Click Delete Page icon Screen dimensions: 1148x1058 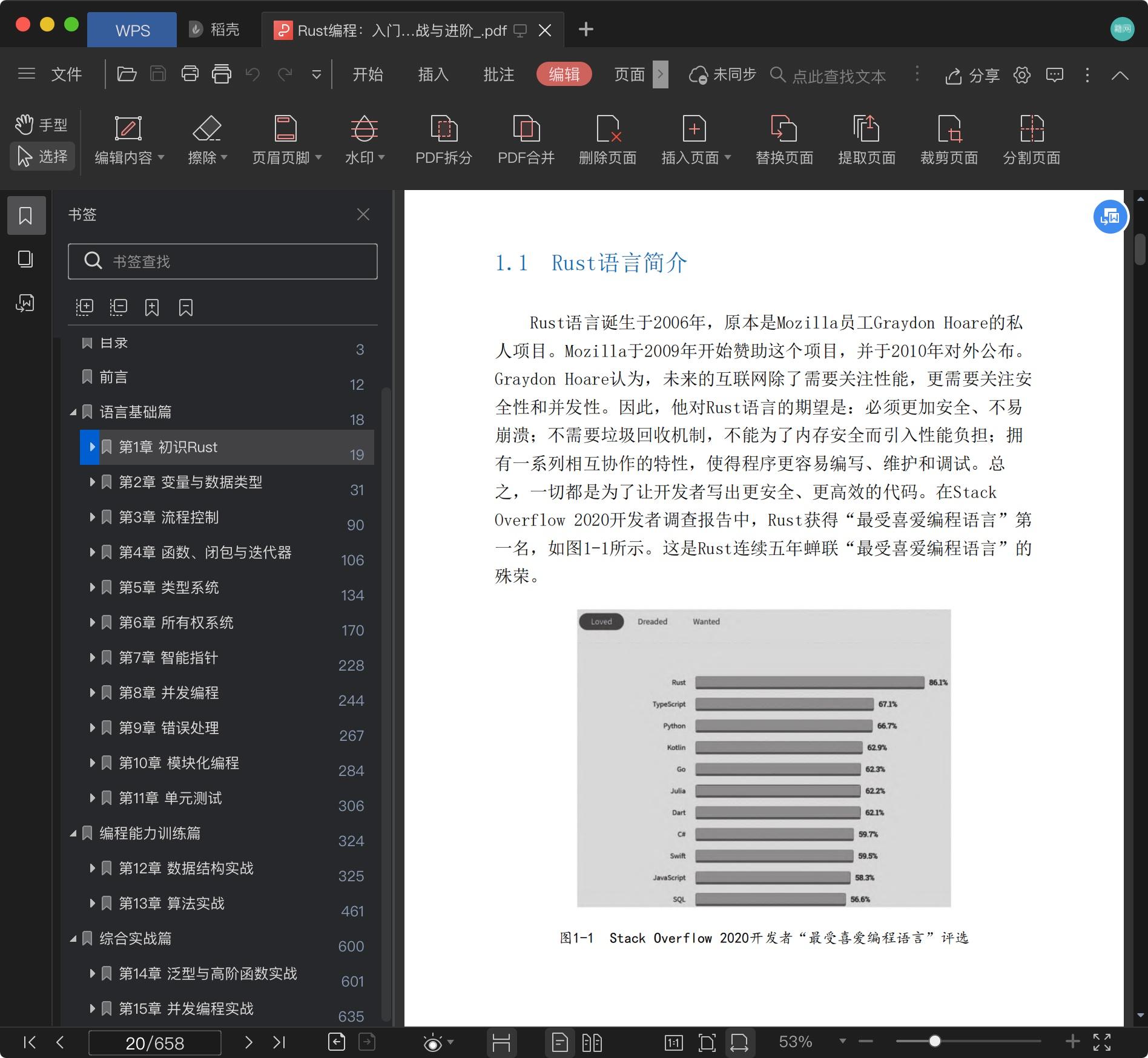[609, 128]
